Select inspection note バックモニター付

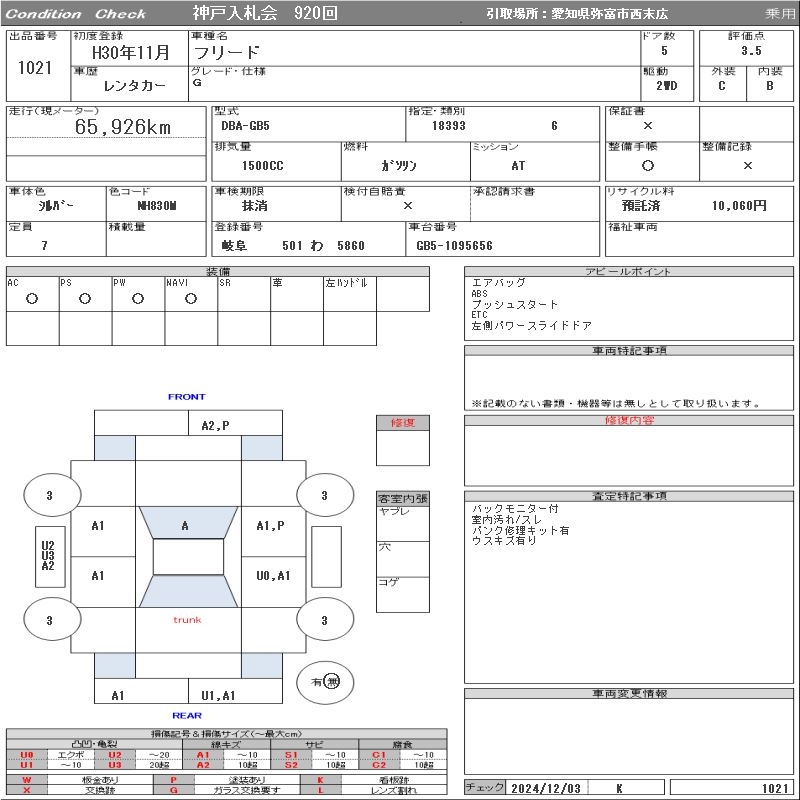coord(515,509)
